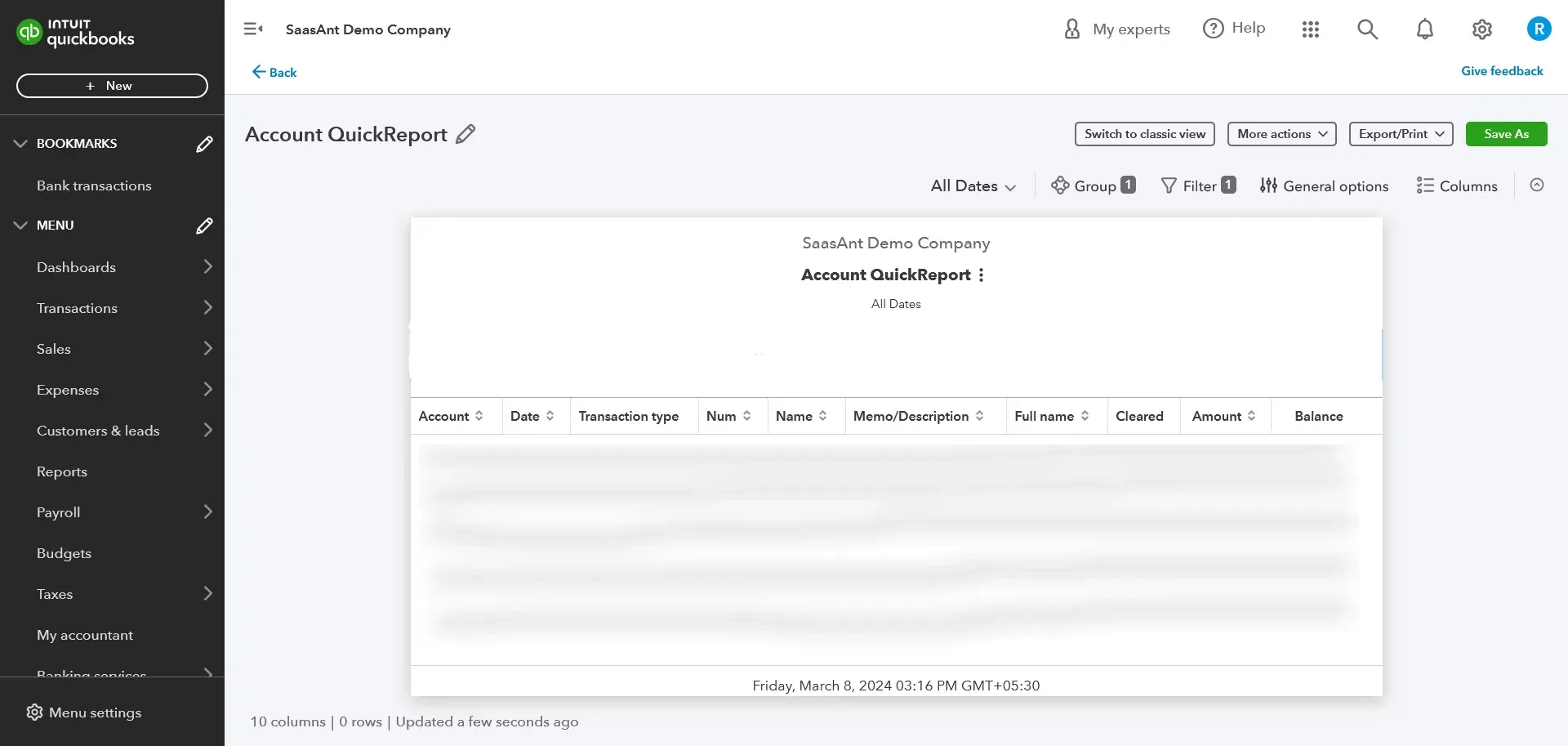1568x746 pixels.
Task: Edit bookmarks with the pencil icon
Action: pos(204,144)
